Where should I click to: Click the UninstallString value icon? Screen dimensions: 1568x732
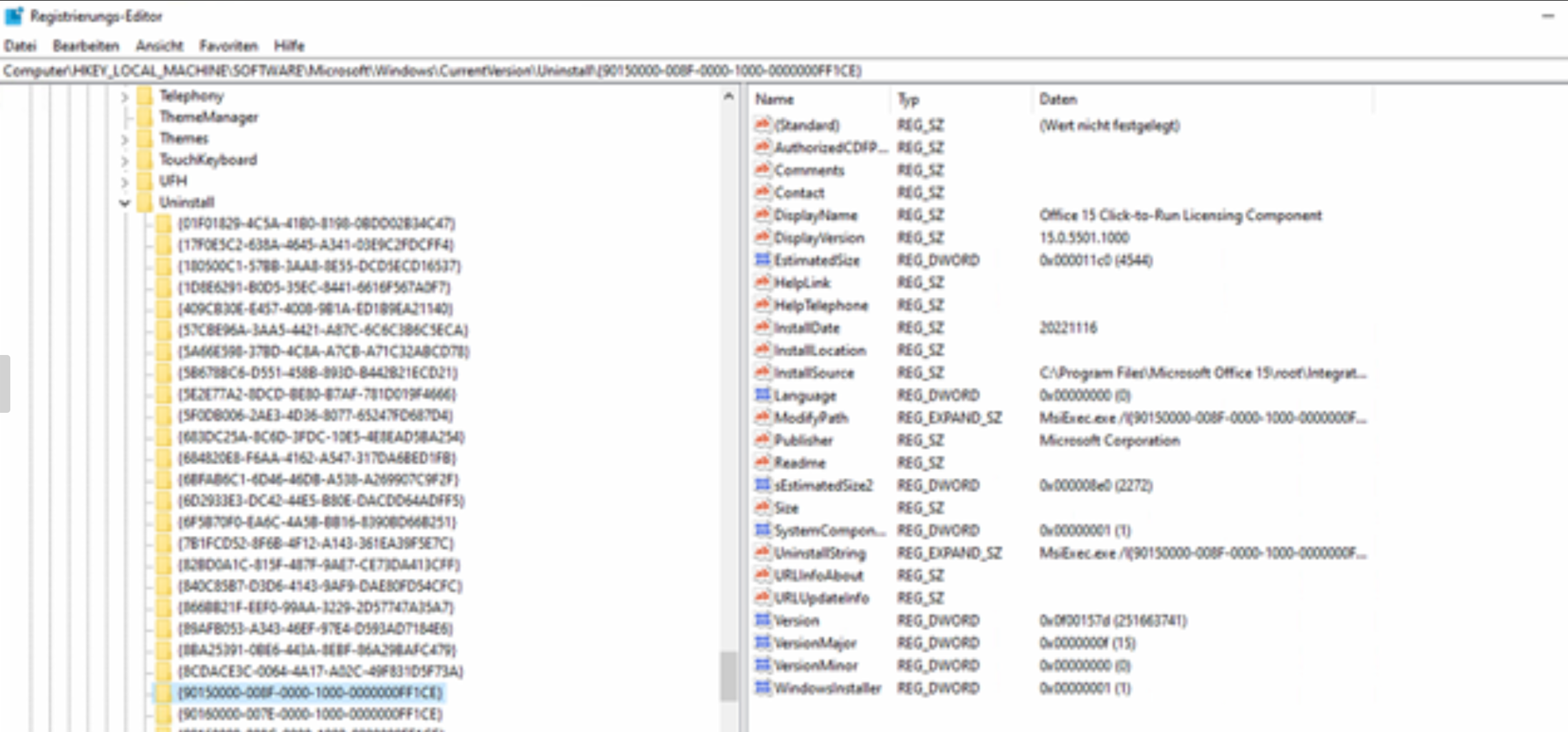(762, 553)
